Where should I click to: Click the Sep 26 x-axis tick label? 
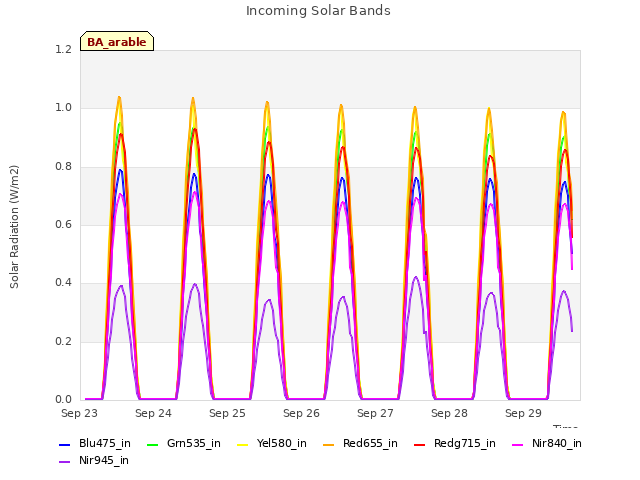point(301,413)
